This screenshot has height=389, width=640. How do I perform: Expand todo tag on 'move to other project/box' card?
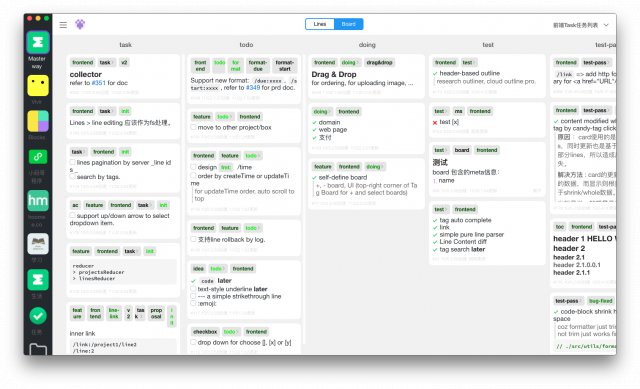coord(224,117)
